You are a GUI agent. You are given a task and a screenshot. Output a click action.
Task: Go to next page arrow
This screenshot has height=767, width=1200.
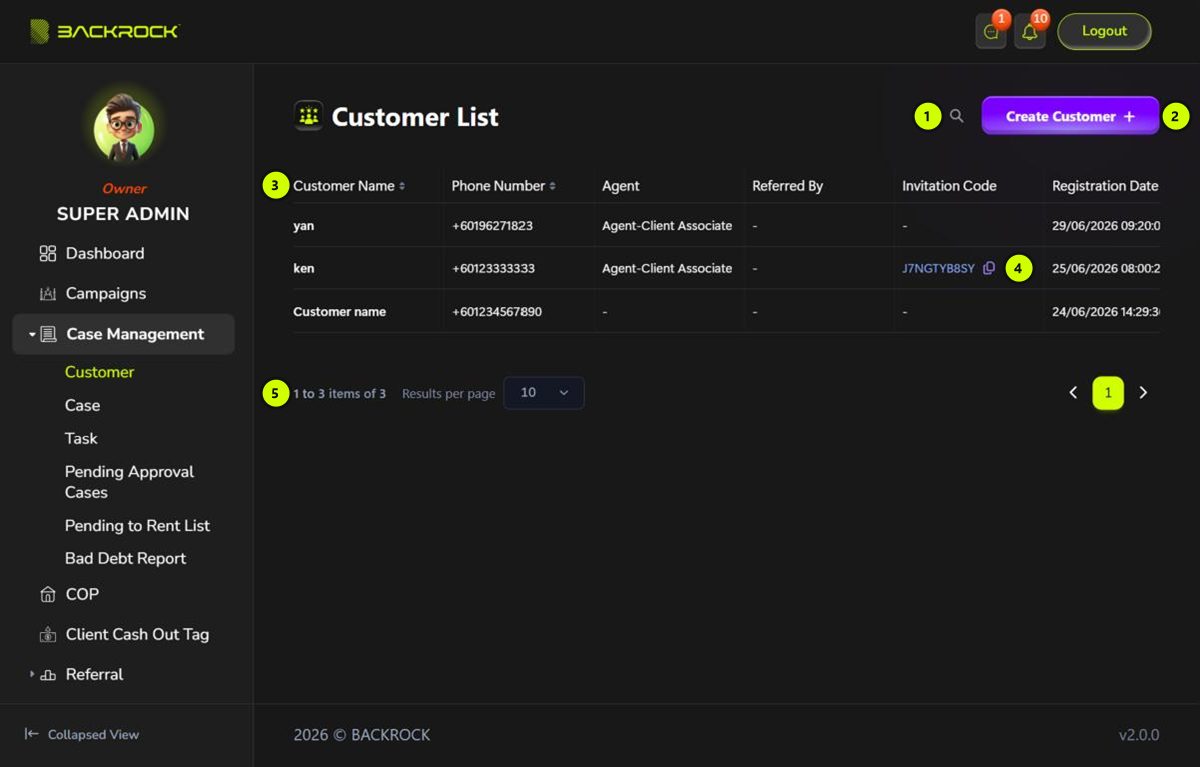coord(1143,393)
